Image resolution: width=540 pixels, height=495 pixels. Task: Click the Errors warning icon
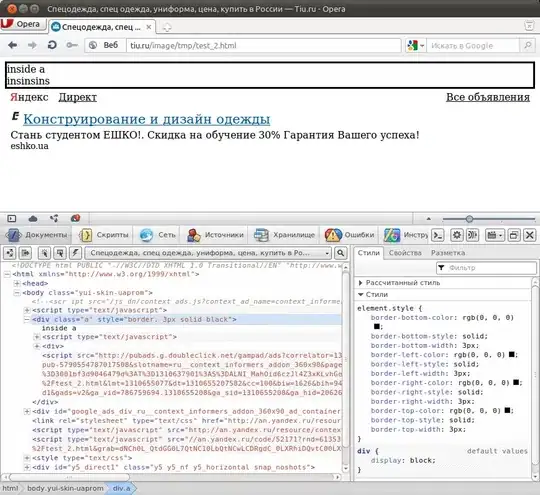point(333,235)
